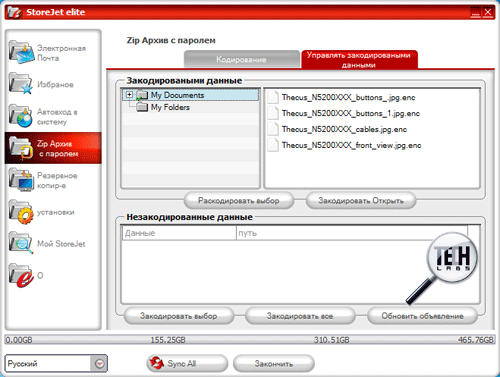
Task: Select the My Documents tree row
Action: click(x=190, y=95)
